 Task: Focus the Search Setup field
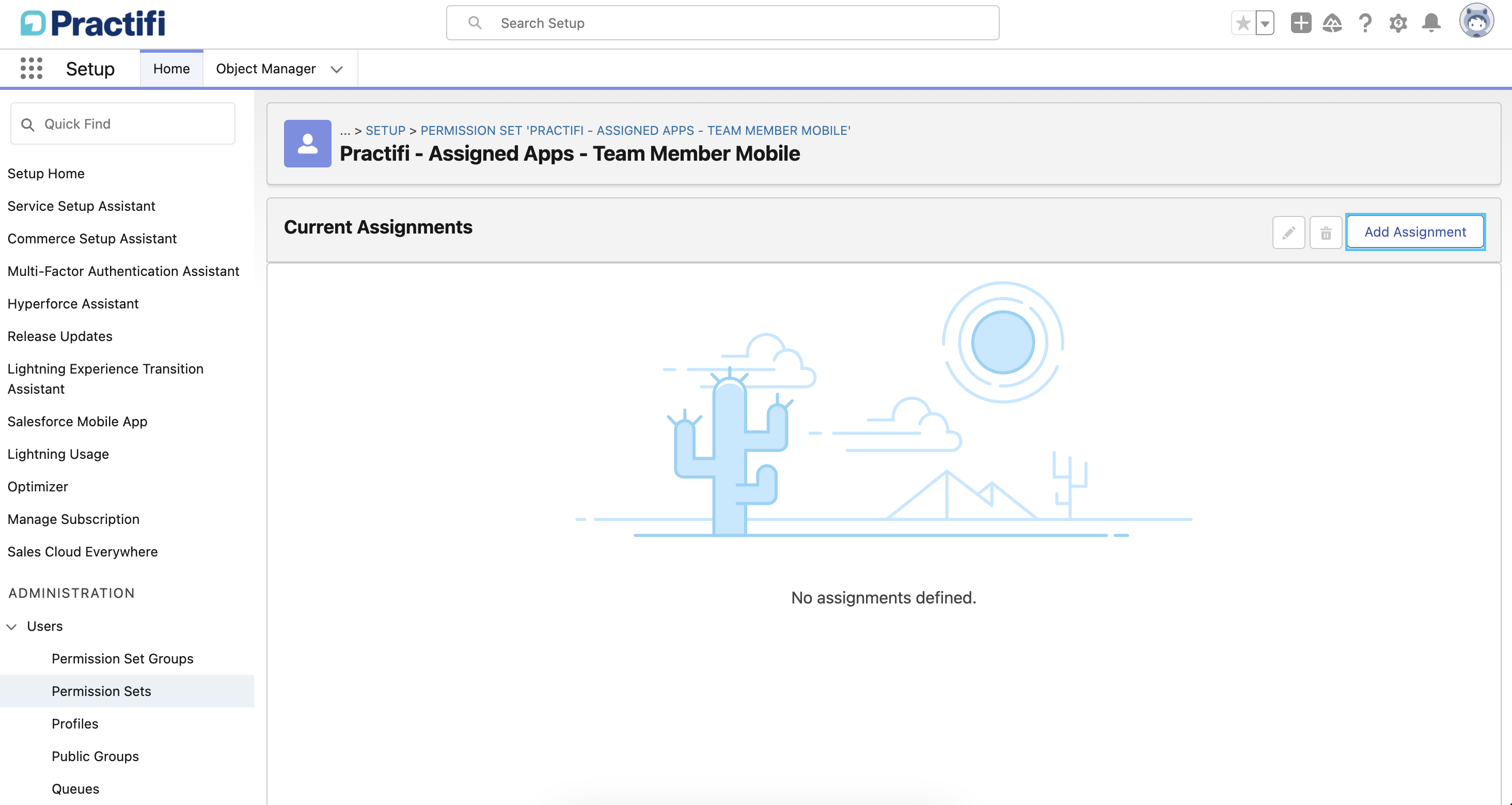coord(722,23)
